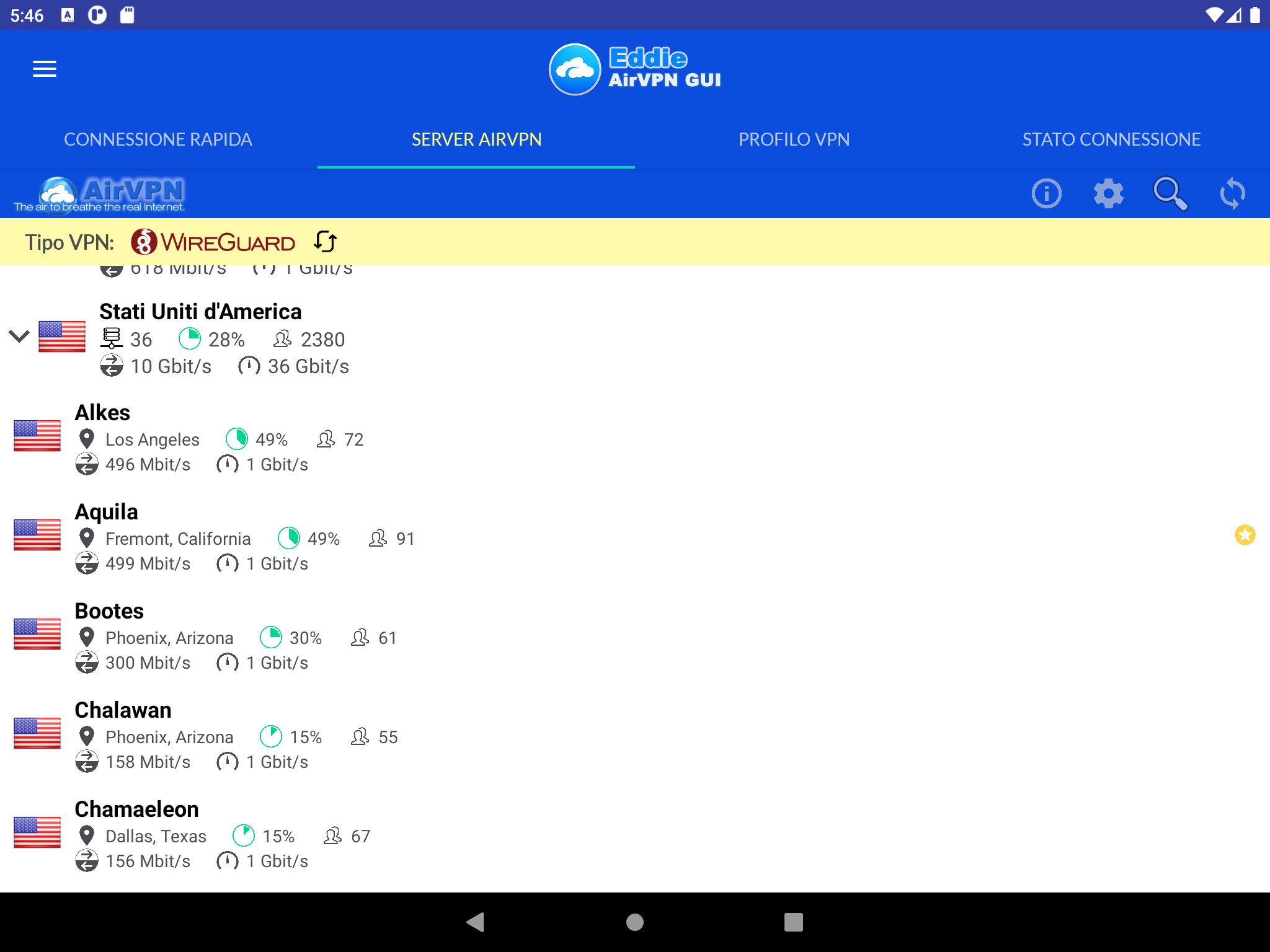Tap Fremont, California location pin
This screenshot has width=1270, height=952.
[87, 538]
